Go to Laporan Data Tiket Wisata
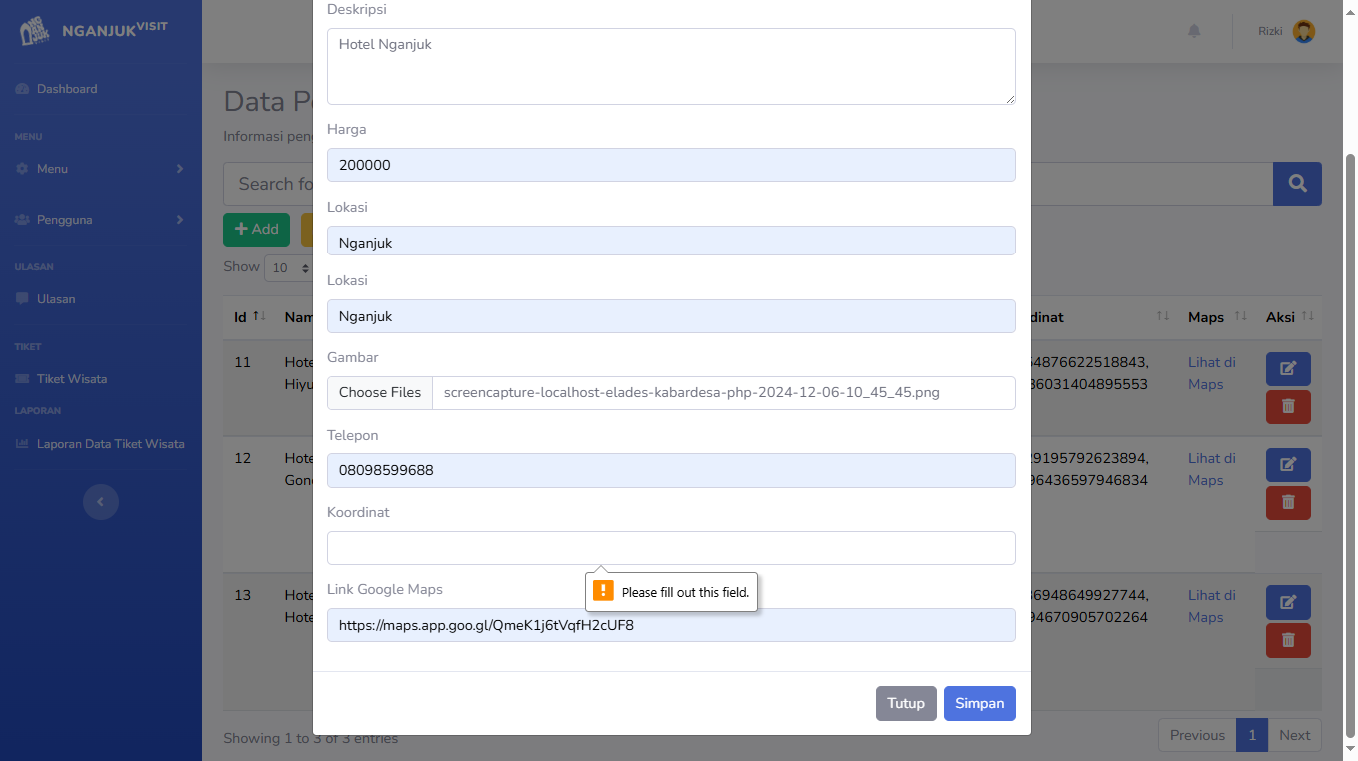This screenshot has height=761, width=1358. [x=110, y=444]
